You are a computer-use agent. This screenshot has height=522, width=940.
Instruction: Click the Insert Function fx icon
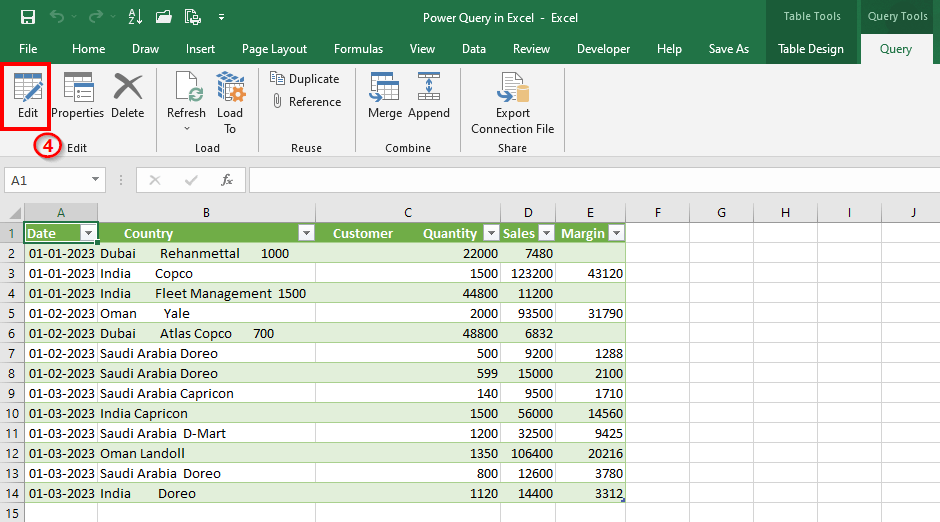click(x=227, y=180)
